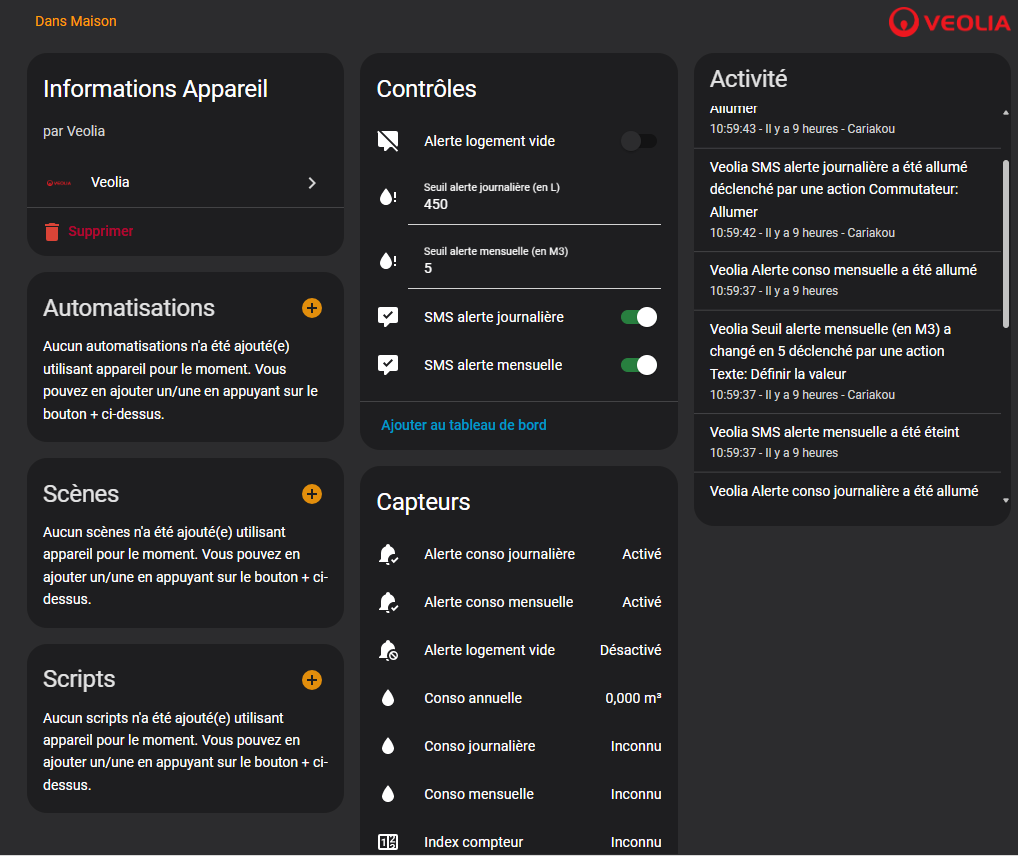
Task: Add a new scene with plus icon
Action: pos(312,494)
